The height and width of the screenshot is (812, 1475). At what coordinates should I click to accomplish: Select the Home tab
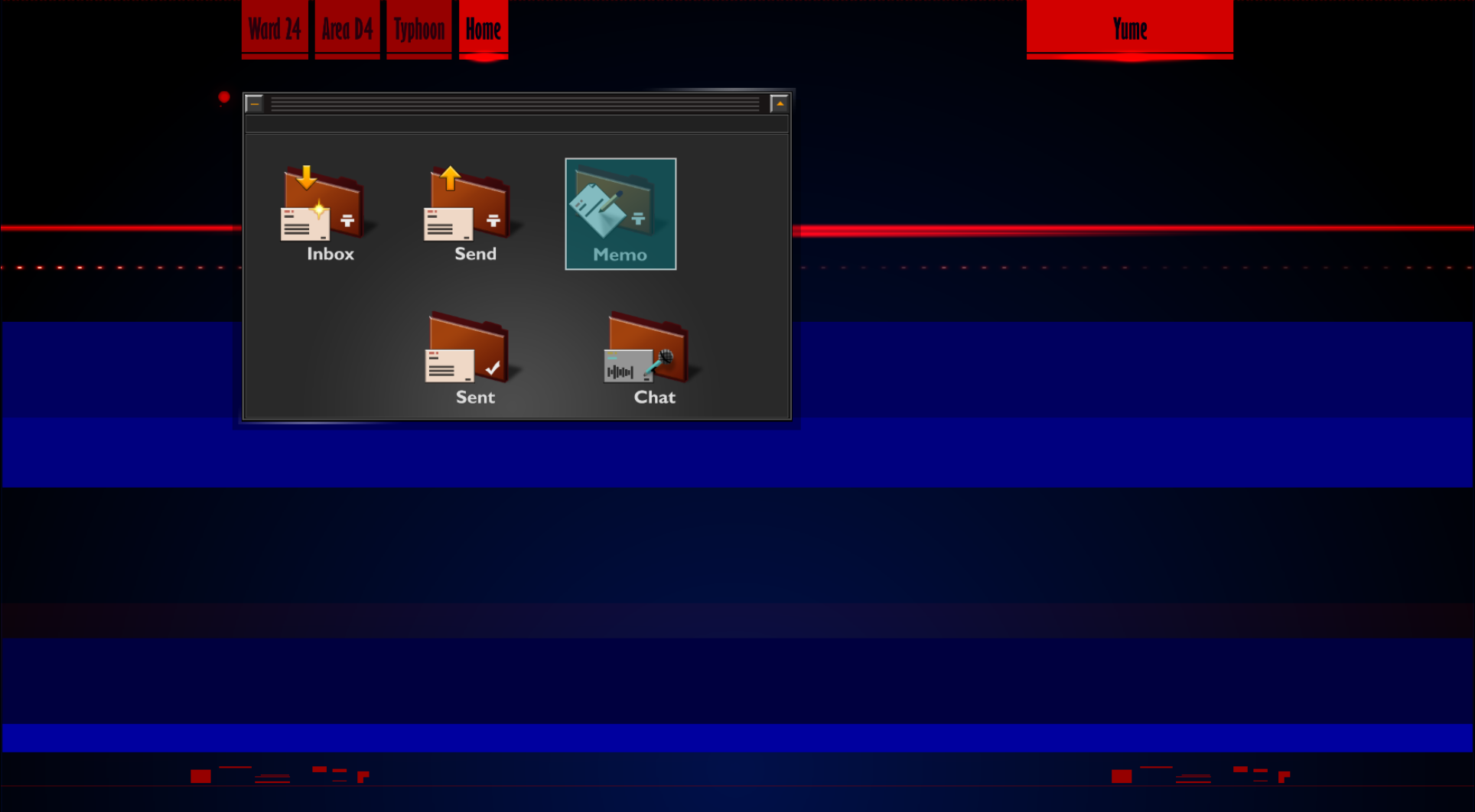tap(484, 29)
